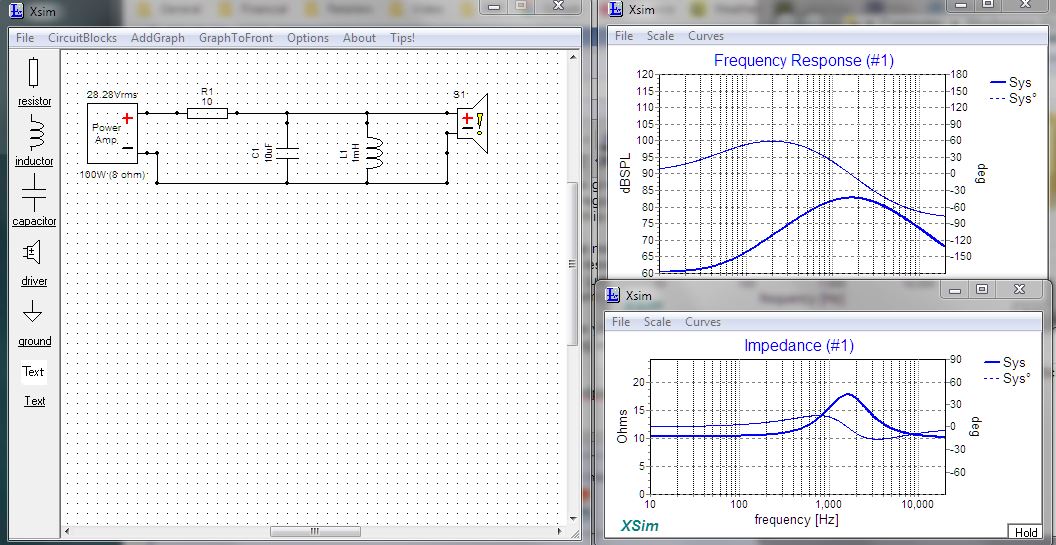Image resolution: width=1056 pixels, height=545 pixels.
Task: Click the Xsim icon in Impedance window title bar
Action: pyautogui.click(x=613, y=295)
